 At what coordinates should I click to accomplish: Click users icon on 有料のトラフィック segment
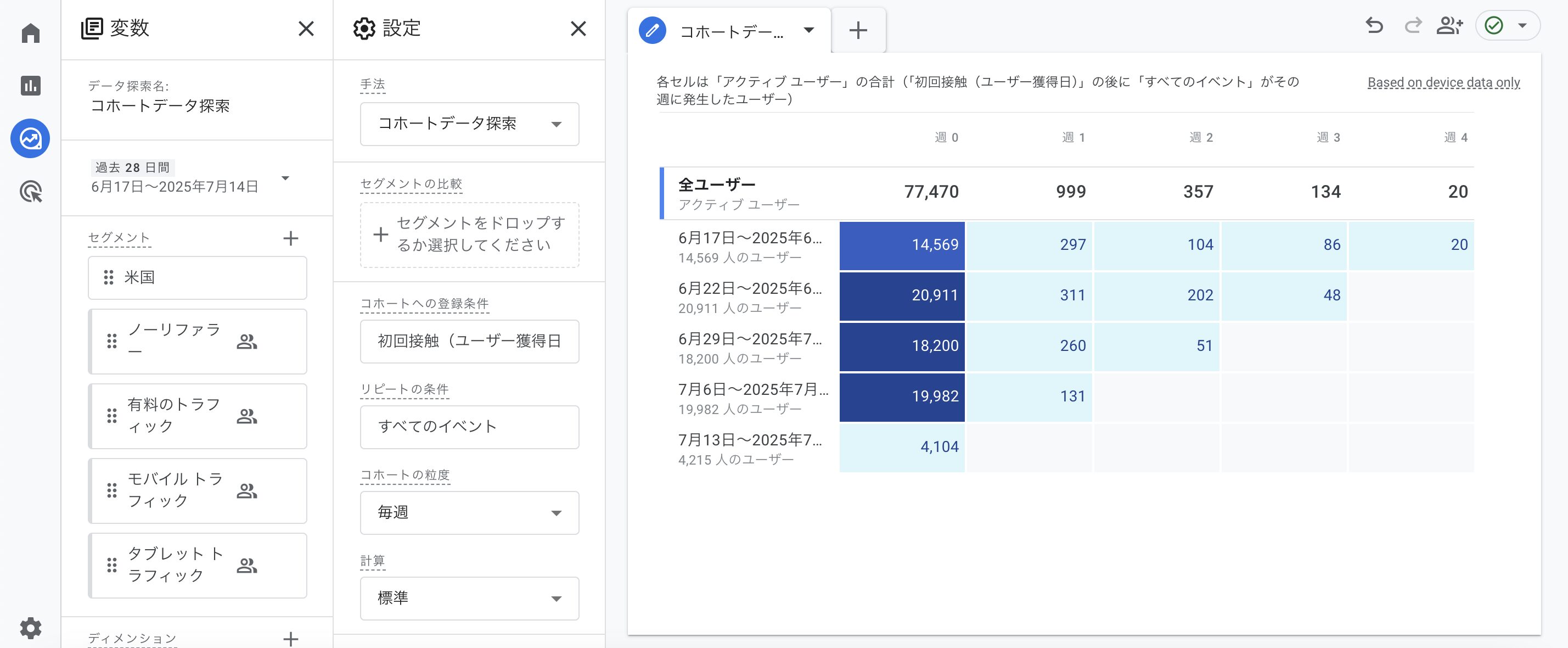246,417
